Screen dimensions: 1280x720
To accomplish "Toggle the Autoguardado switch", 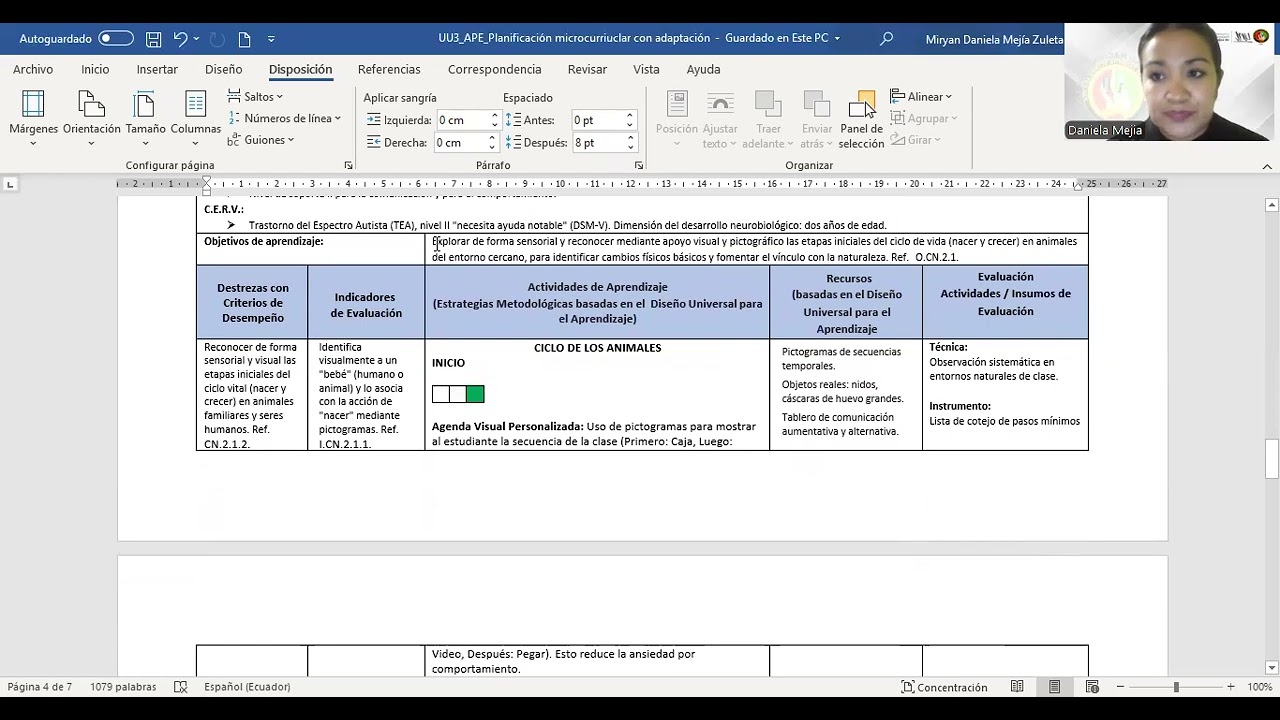I will pos(115,38).
